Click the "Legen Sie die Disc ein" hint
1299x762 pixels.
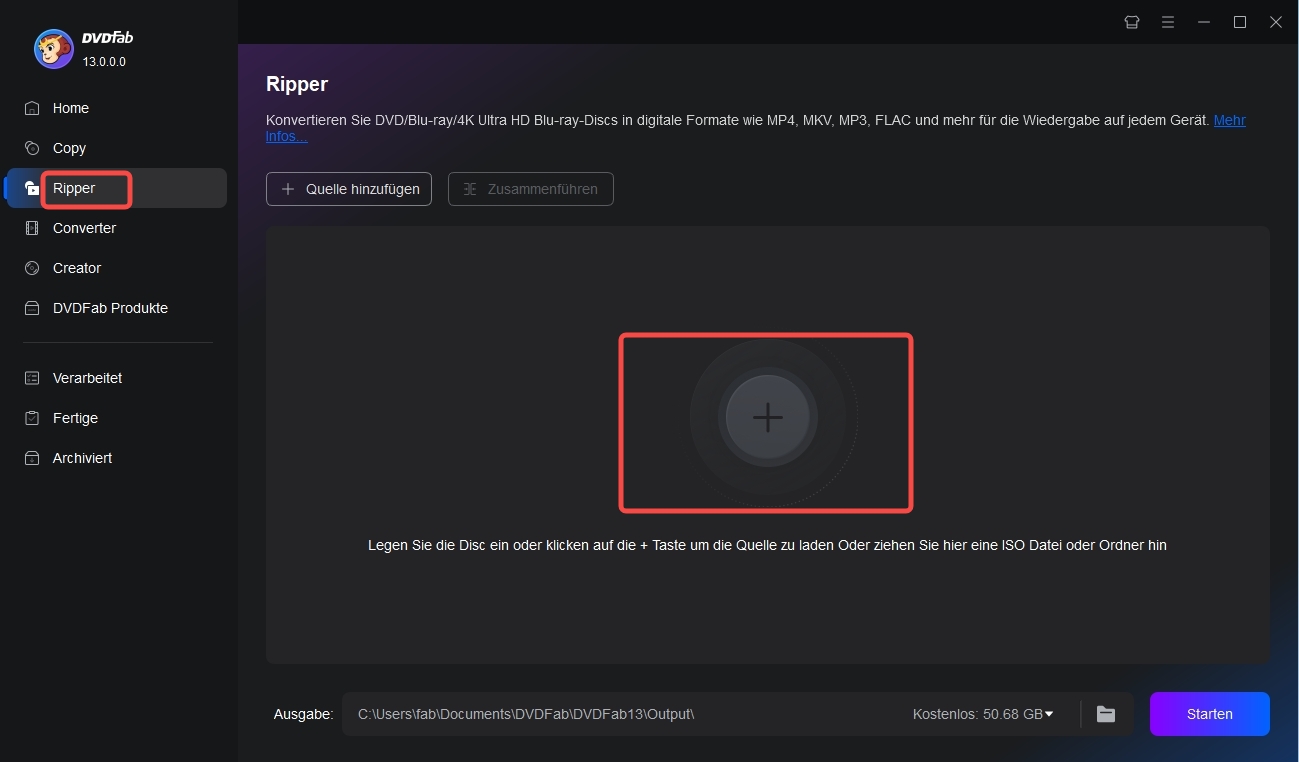coord(767,545)
